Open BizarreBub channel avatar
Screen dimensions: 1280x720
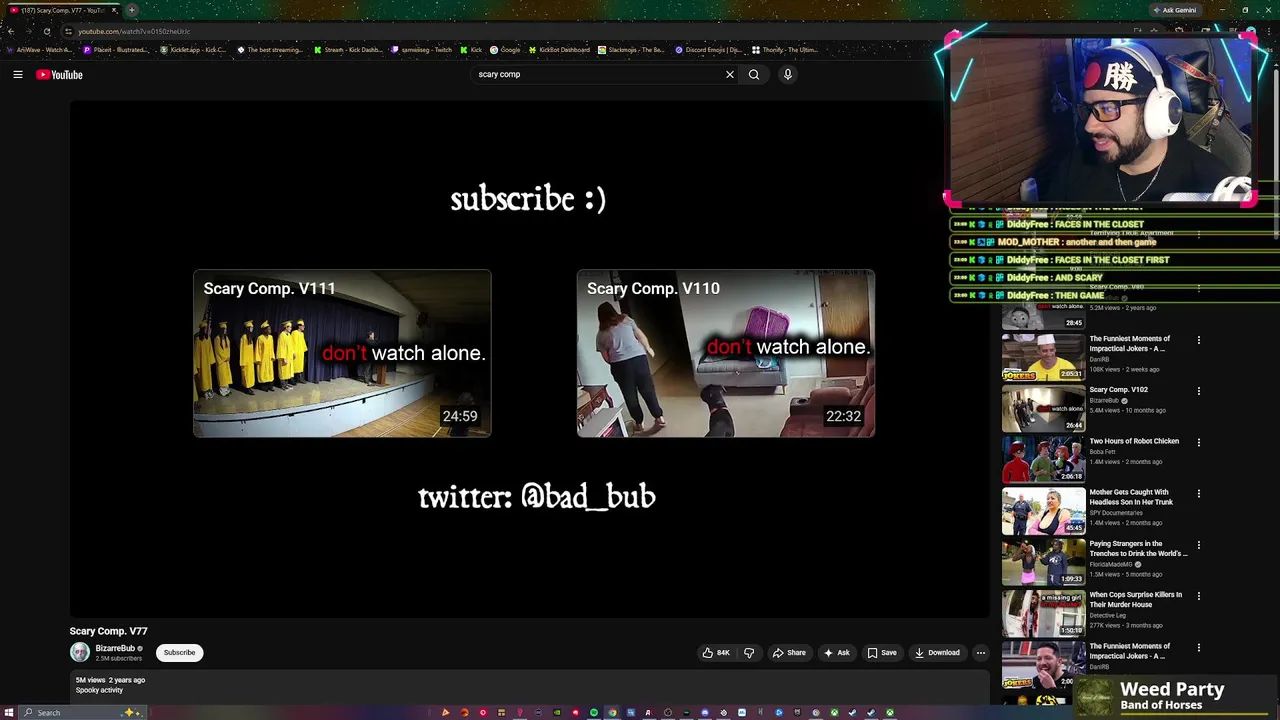[80, 653]
